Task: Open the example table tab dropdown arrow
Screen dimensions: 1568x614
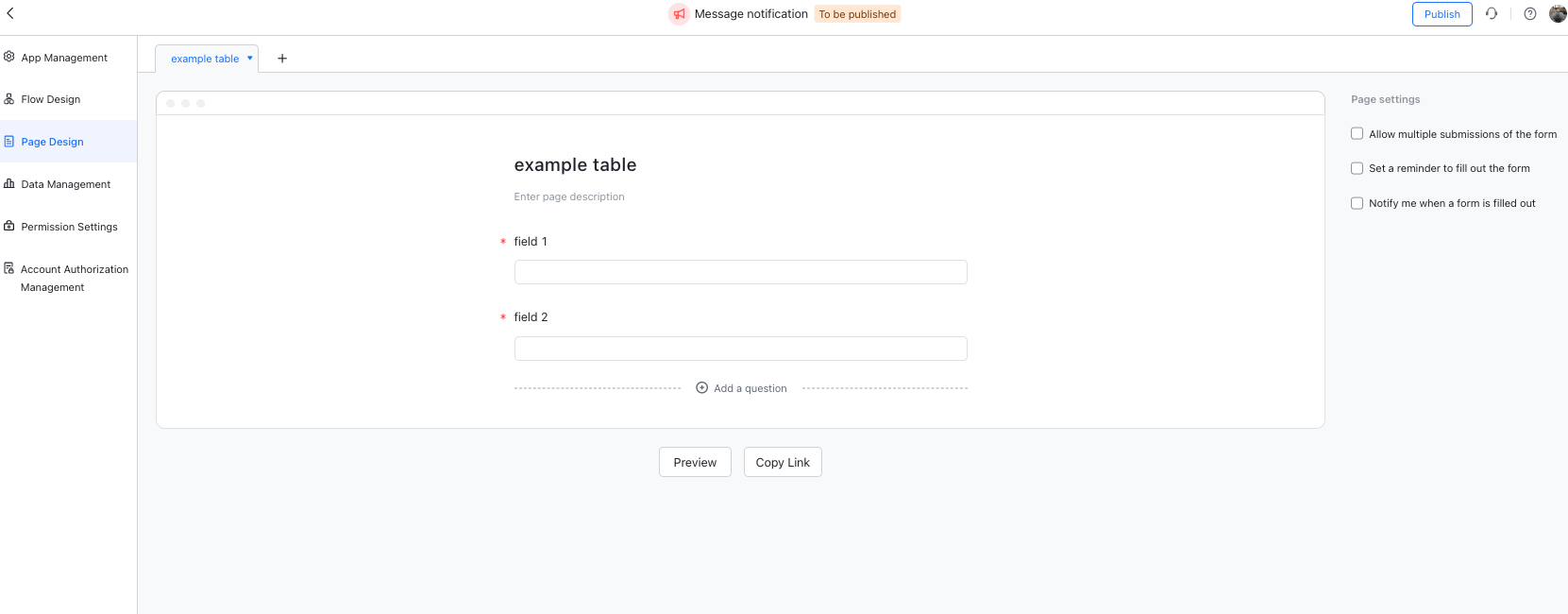Action: click(250, 58)
